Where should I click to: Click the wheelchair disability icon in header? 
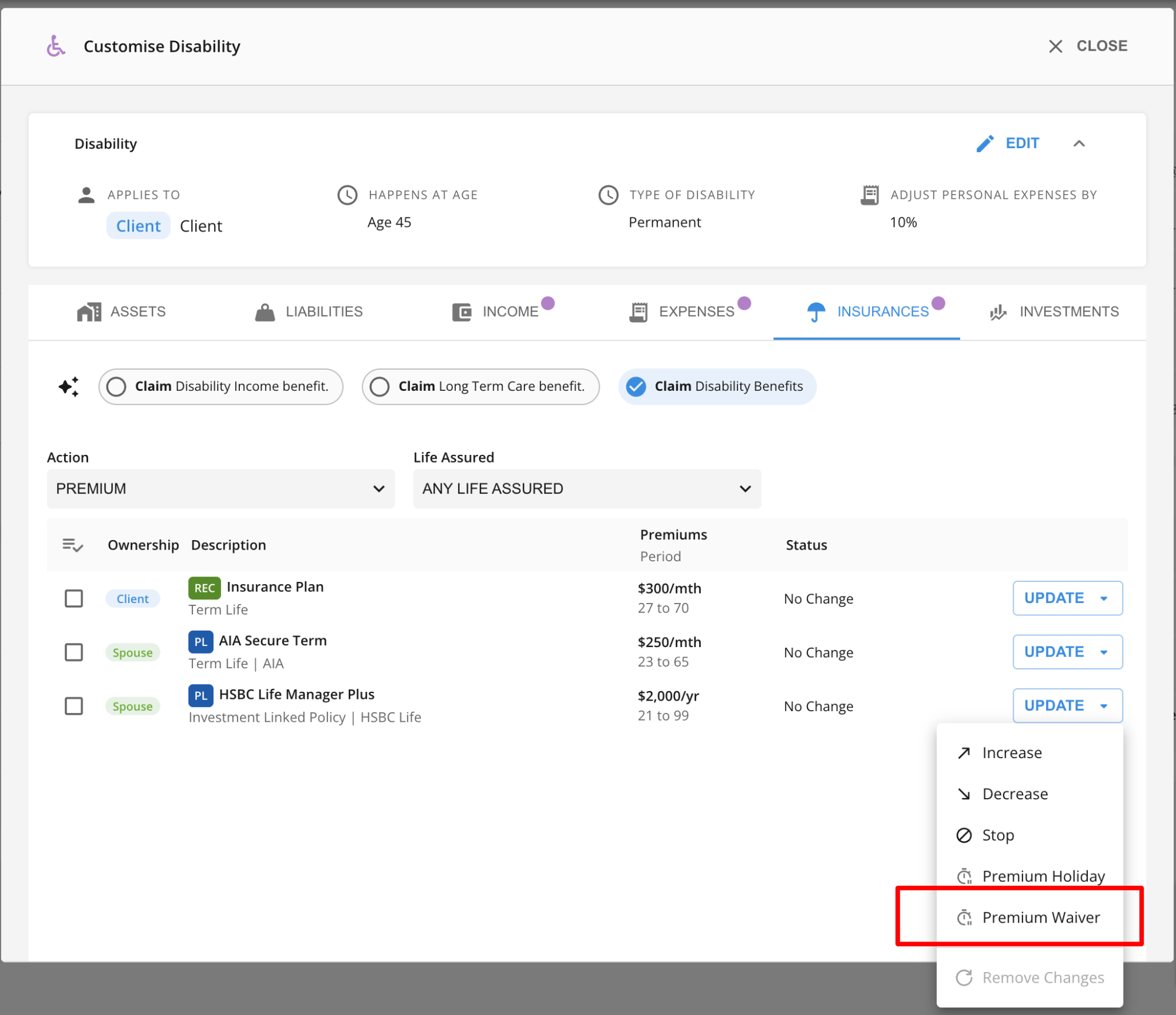coord(56,46)
